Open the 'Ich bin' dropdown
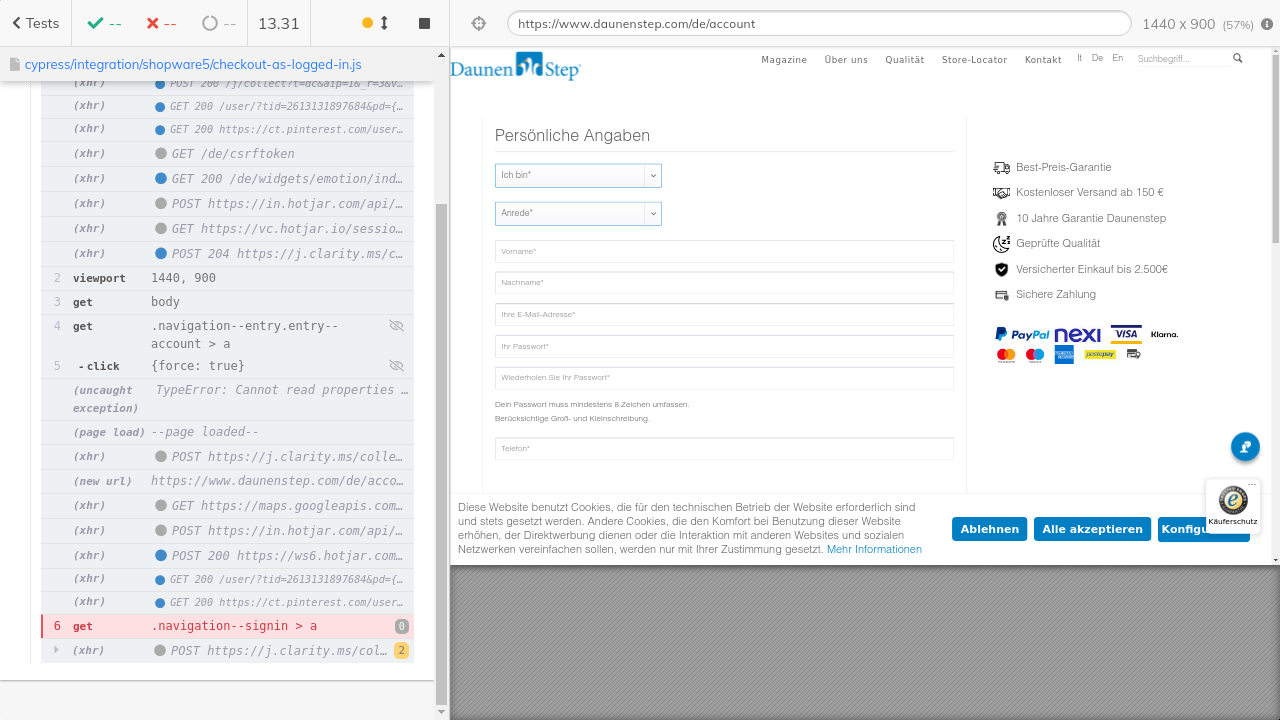This screenshot has width=1280, height=720. [578, 176]
